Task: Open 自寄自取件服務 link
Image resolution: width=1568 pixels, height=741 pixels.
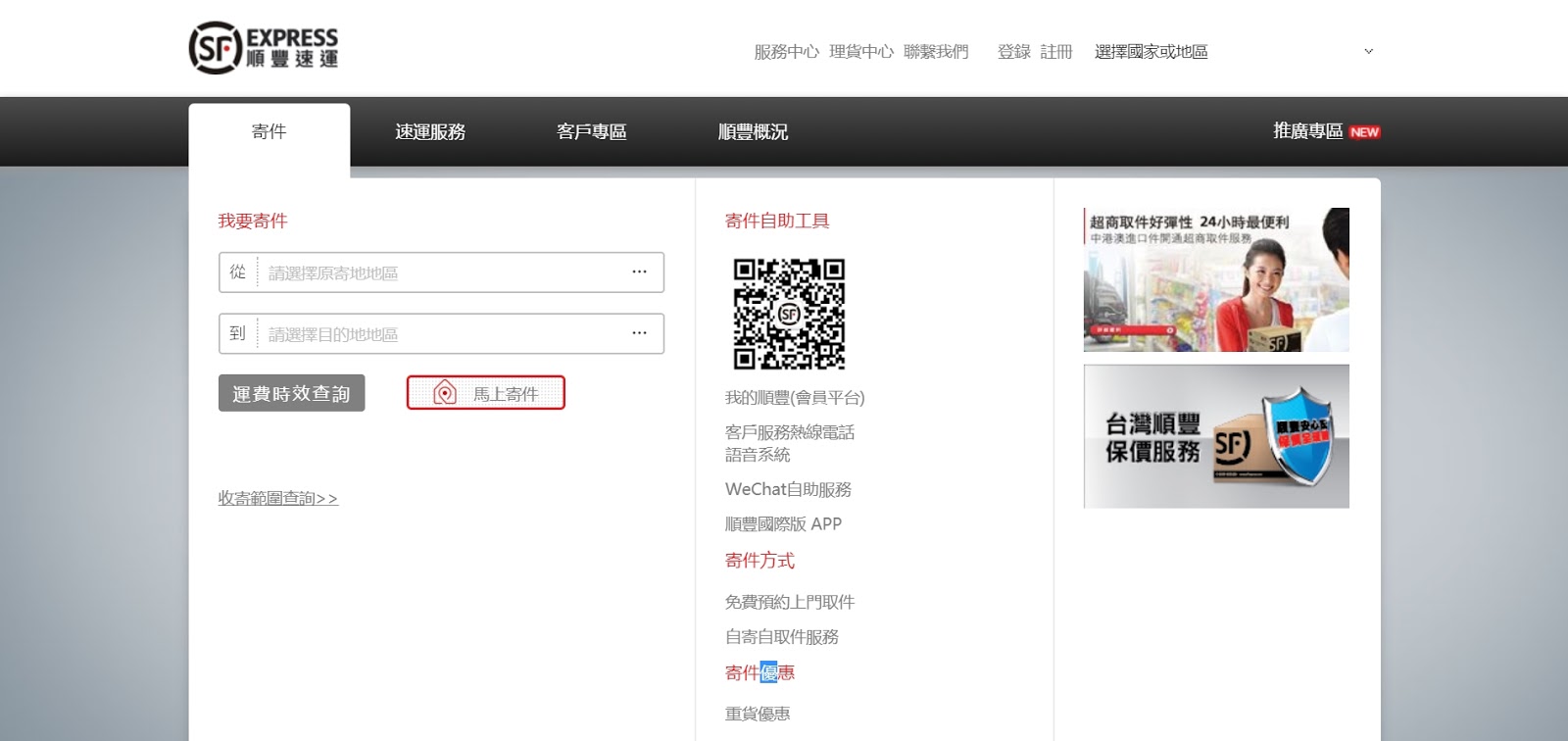Action: [x=782, y=637]
